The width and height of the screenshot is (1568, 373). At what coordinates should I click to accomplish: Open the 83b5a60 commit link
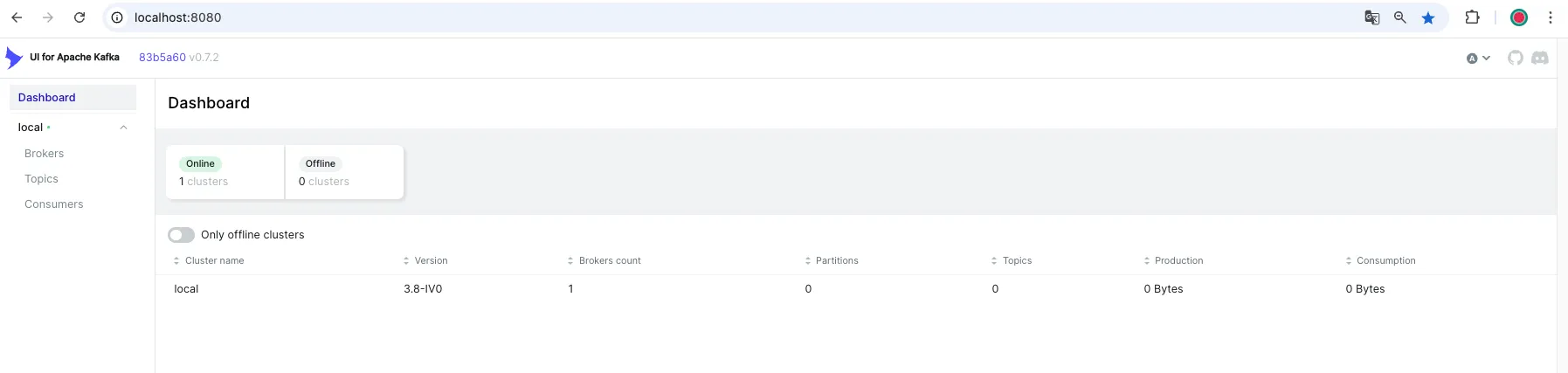162,58
